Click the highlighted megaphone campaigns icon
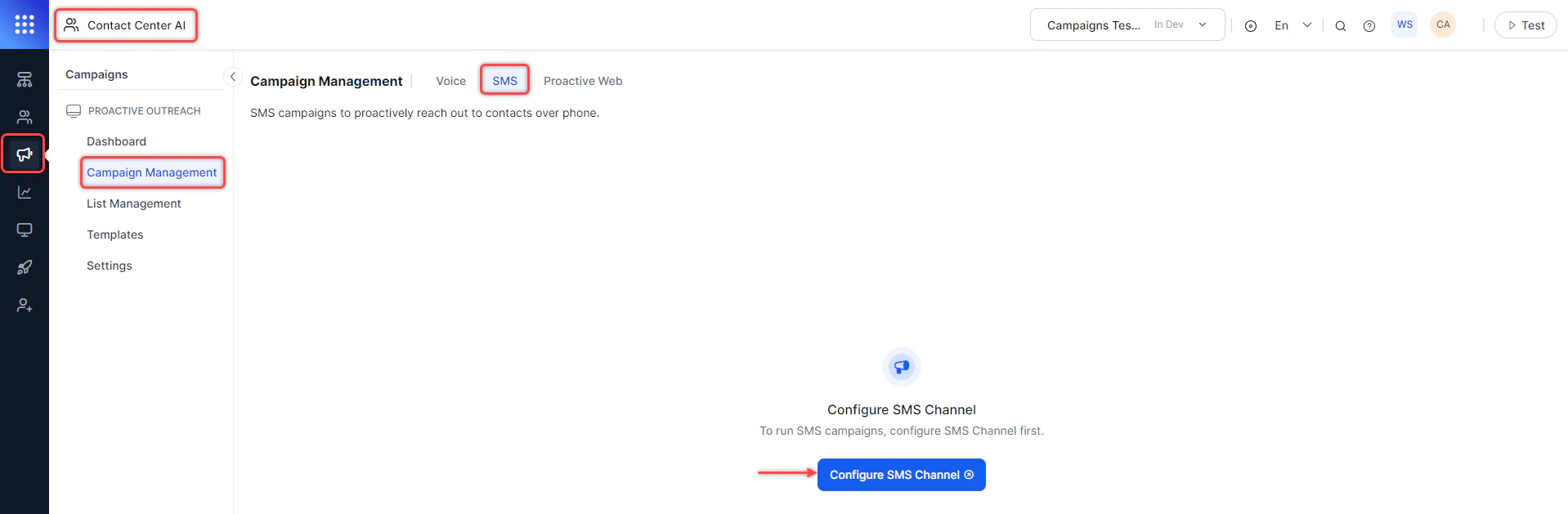This screenshot has width=1568, height=514. (x=24, y=154)
